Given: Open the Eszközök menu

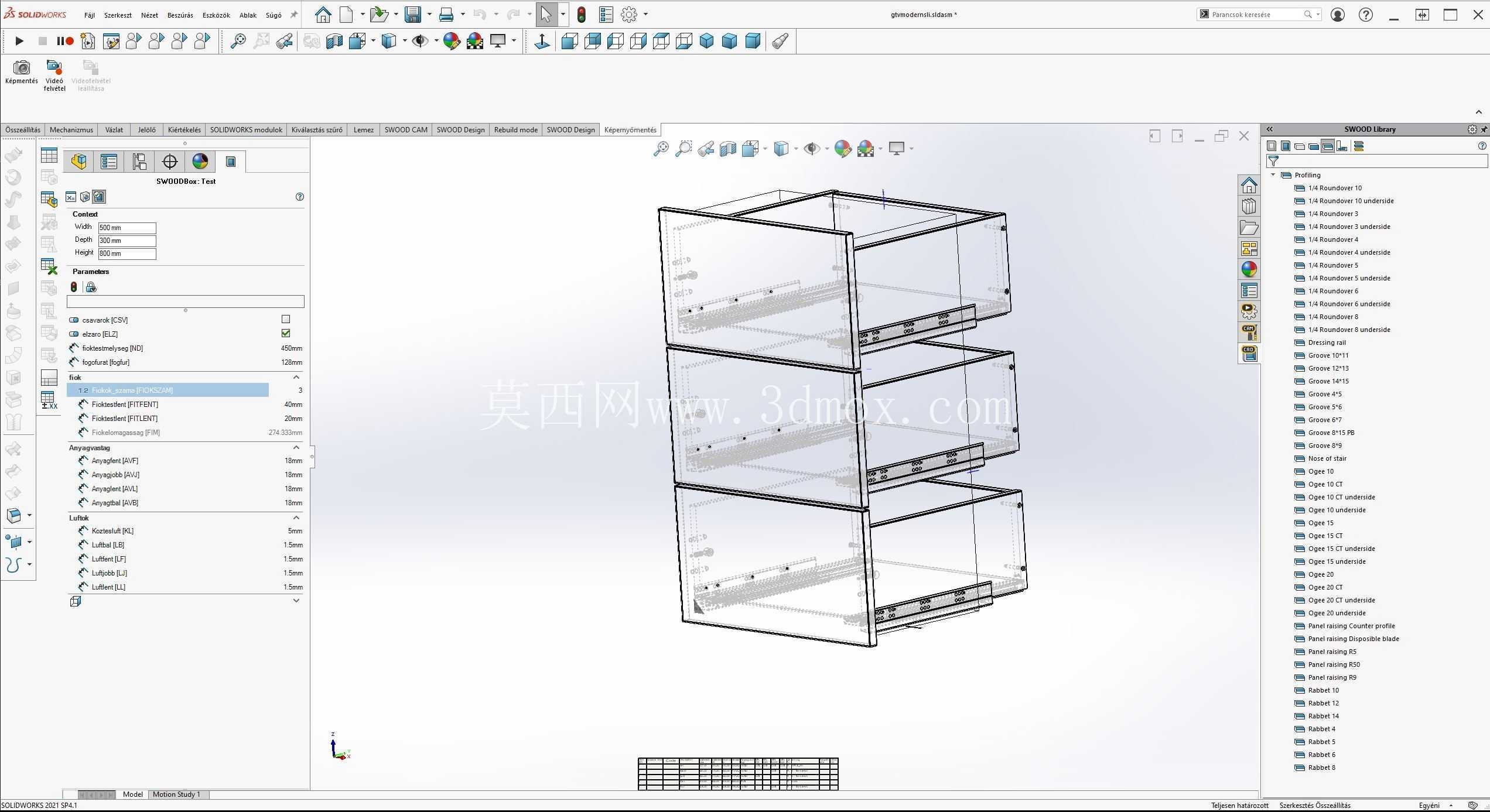Looking at the screenshot, I should [x=216, y=15].
